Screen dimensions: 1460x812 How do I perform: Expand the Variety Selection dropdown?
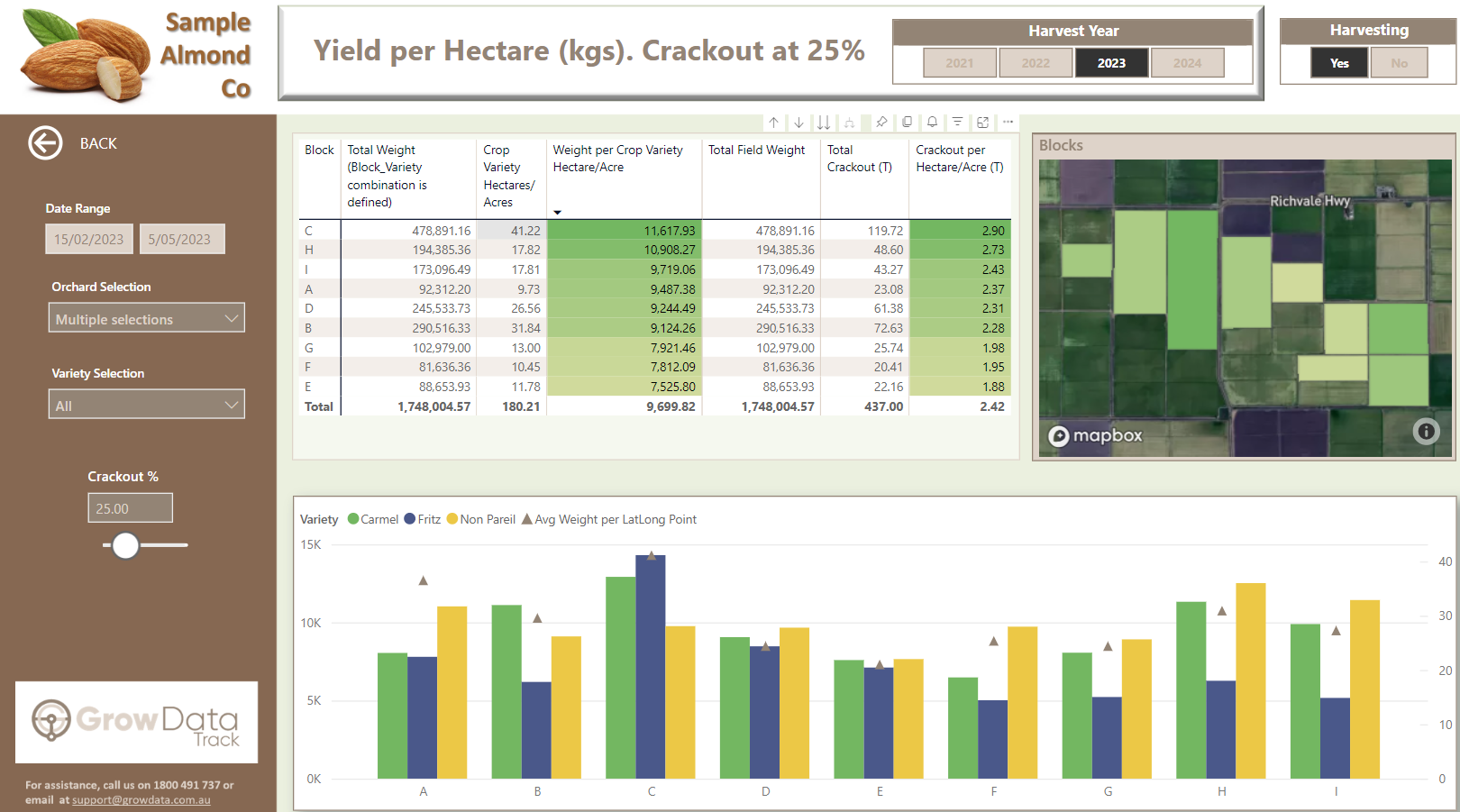tap(146, 405)
